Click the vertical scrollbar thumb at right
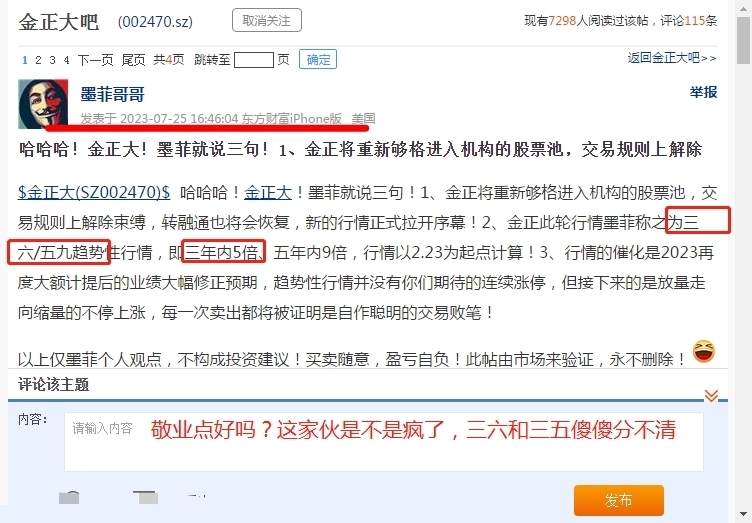Image resolution: width=752 pixels, height=523 pixels. click(x=744, y=40)
